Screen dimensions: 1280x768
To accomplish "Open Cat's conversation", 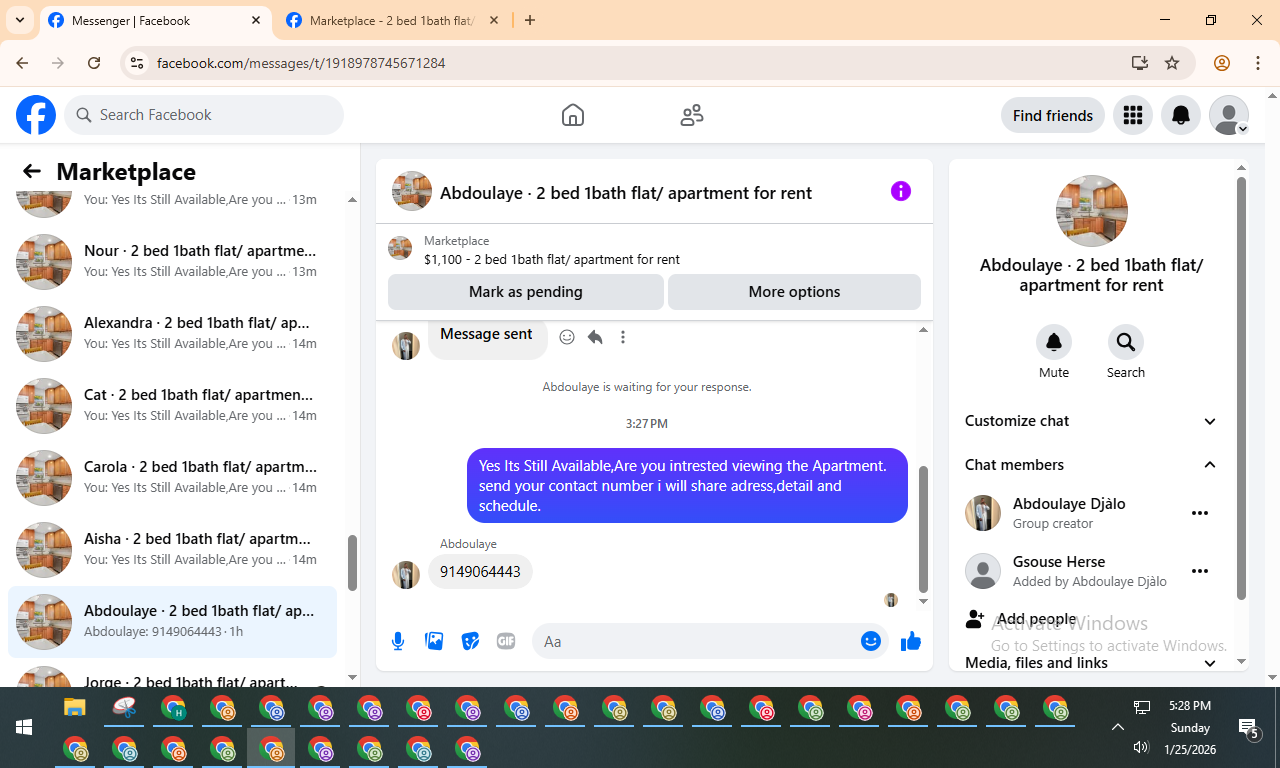I will pos(172,405).
